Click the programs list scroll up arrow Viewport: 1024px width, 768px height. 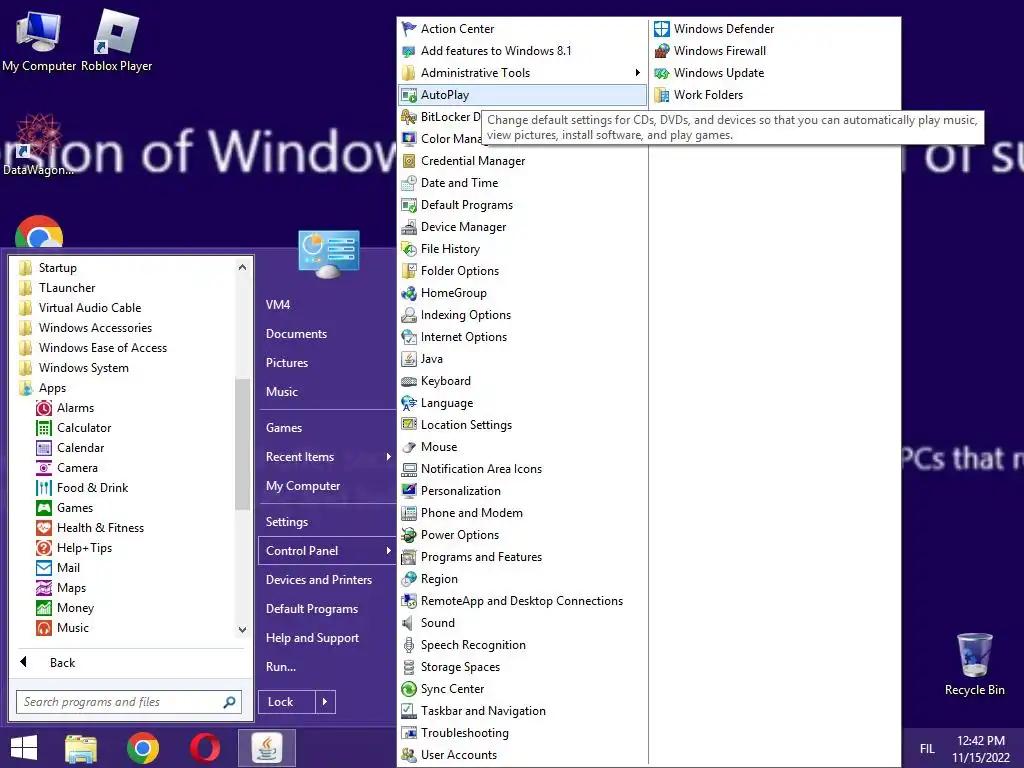(242, 267)
